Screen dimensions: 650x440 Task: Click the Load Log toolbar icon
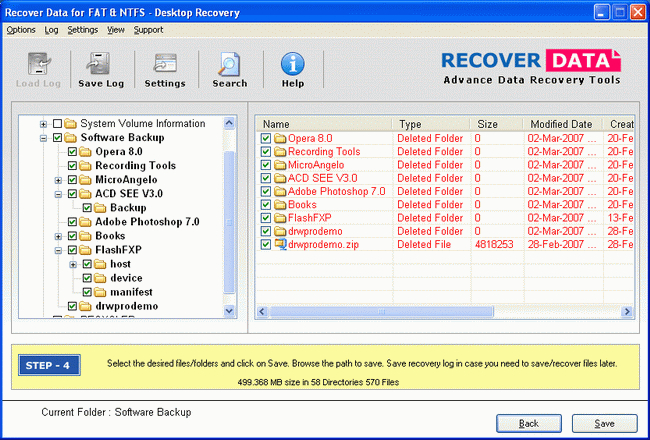click(37, 70)
